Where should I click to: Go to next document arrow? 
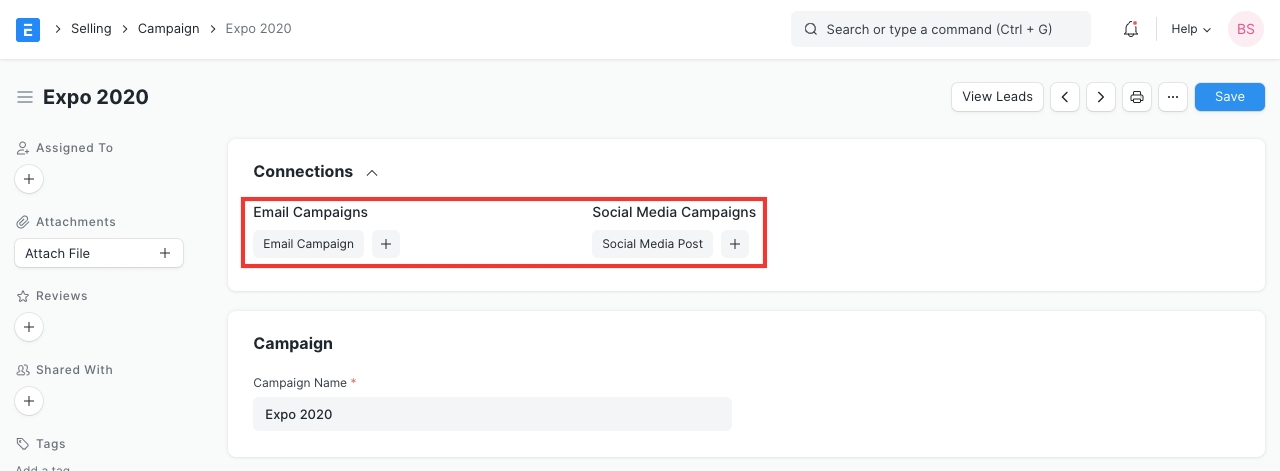[1101, 97]
